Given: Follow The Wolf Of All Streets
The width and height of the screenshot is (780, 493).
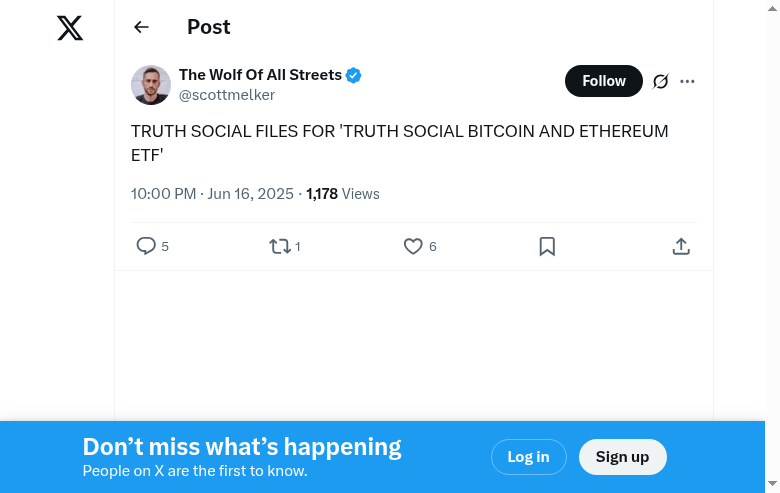Looking at the screenshot, I should point(603,81).
